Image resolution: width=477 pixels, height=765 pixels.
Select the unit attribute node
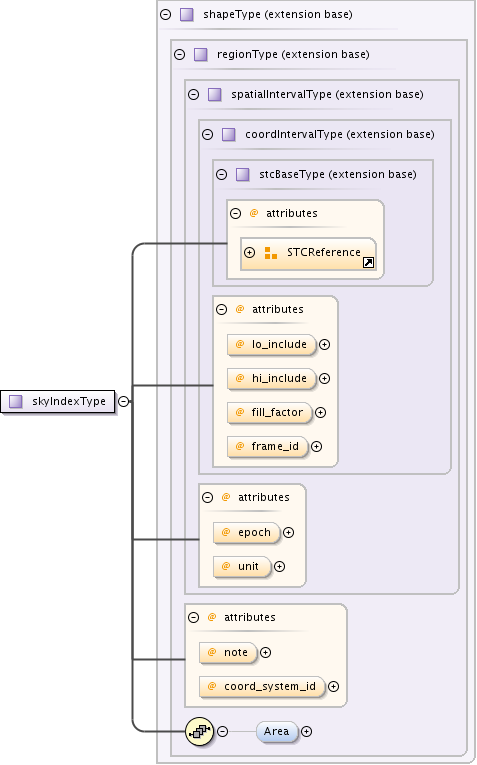pyautogui.click(x=242, y=567)
